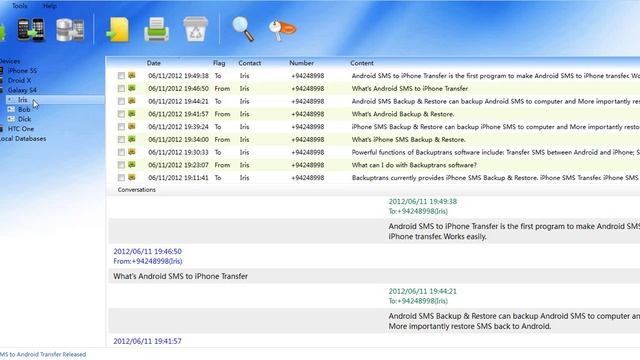The height and width of the screenshot is (360, 640).
Task: Sort by the Contact column header
Action: click(x=249, y=63)
